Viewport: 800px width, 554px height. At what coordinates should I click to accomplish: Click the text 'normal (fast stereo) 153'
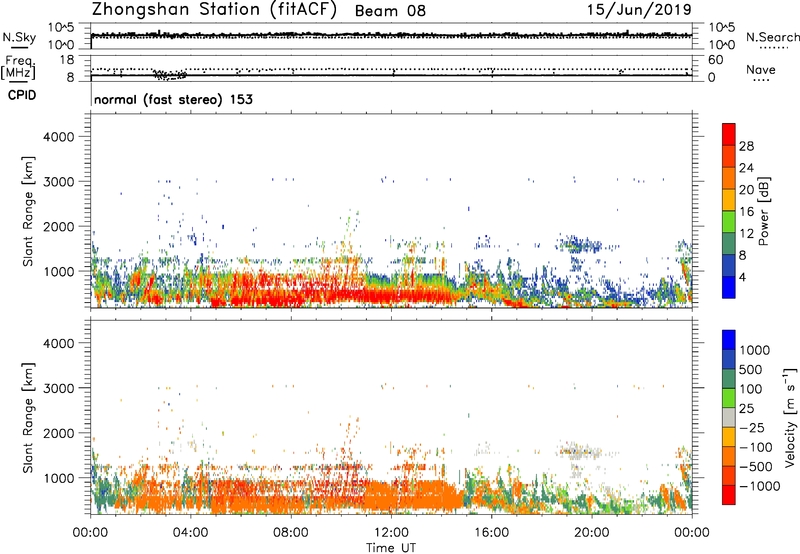[173, 99]
